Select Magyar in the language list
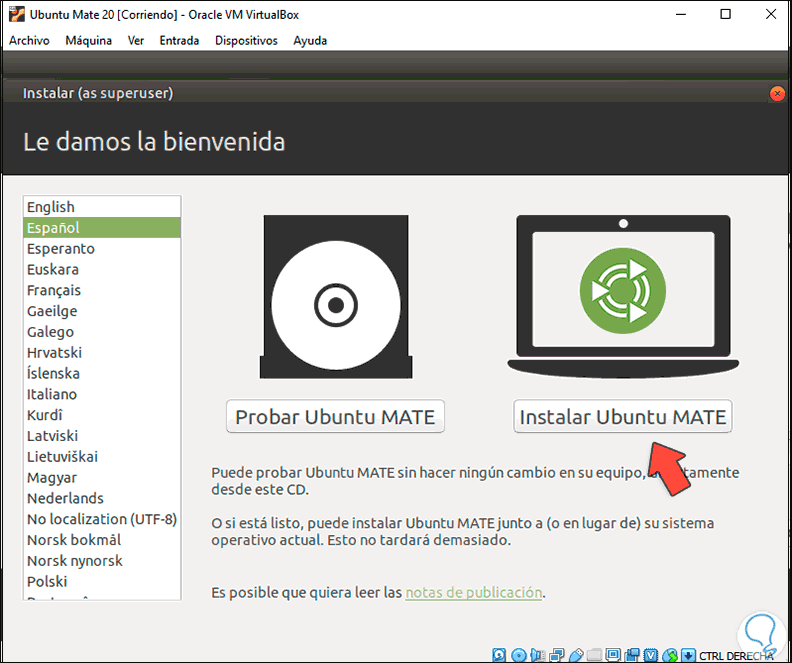 [102, 477]
